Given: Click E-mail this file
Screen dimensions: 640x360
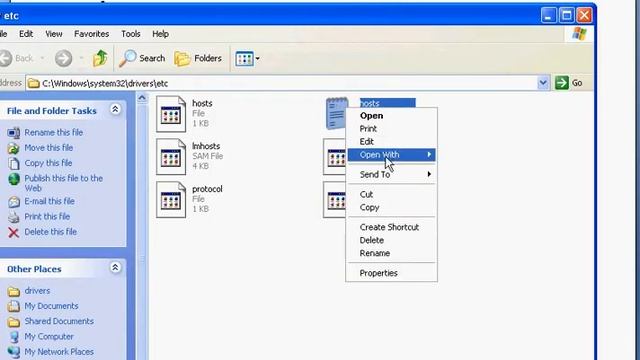Looking at the screenshot, I should point(49,201).
